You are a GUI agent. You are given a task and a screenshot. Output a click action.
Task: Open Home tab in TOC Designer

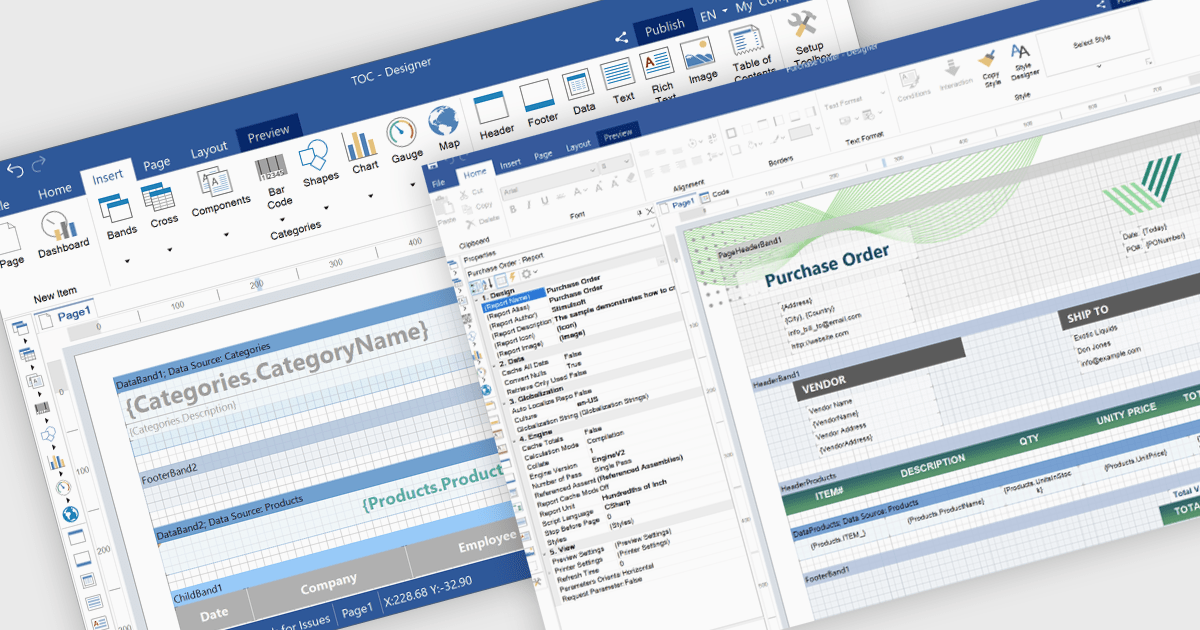click(x=54, y=190)
